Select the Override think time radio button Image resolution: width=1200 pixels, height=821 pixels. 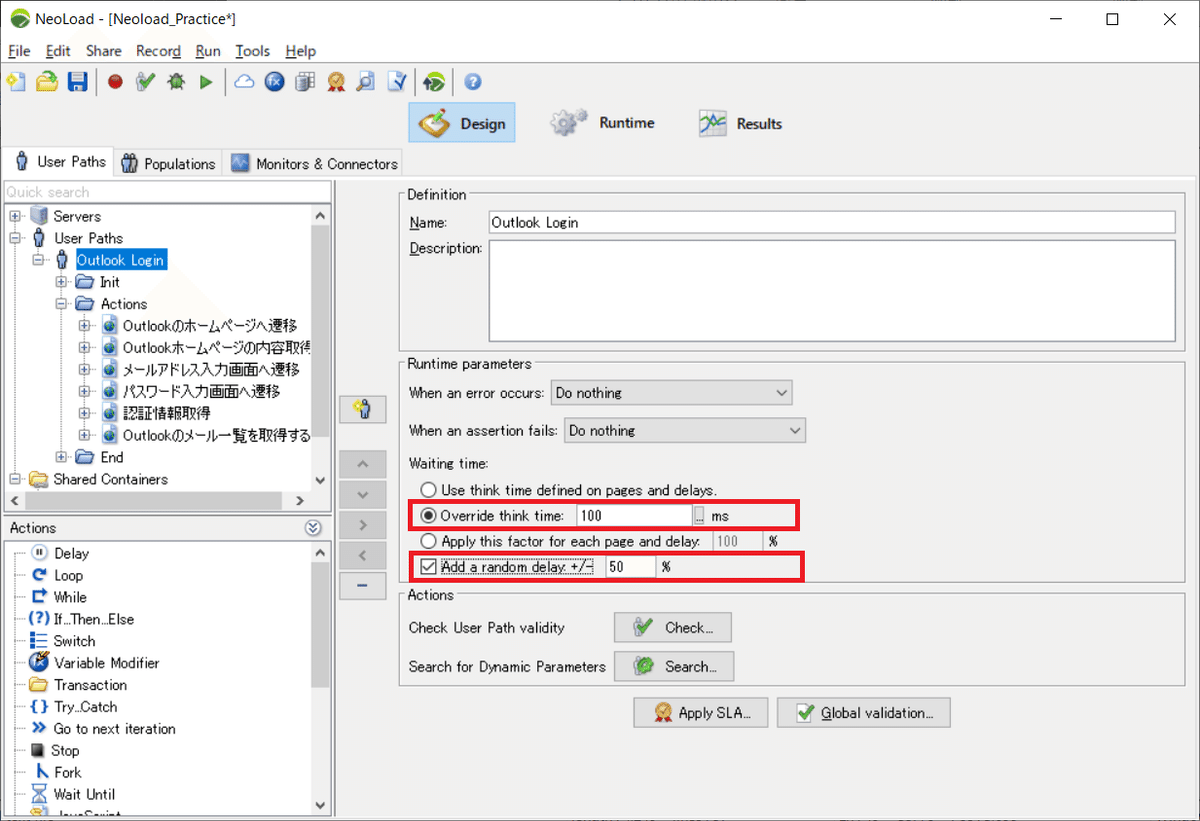(x=428, y=515)
